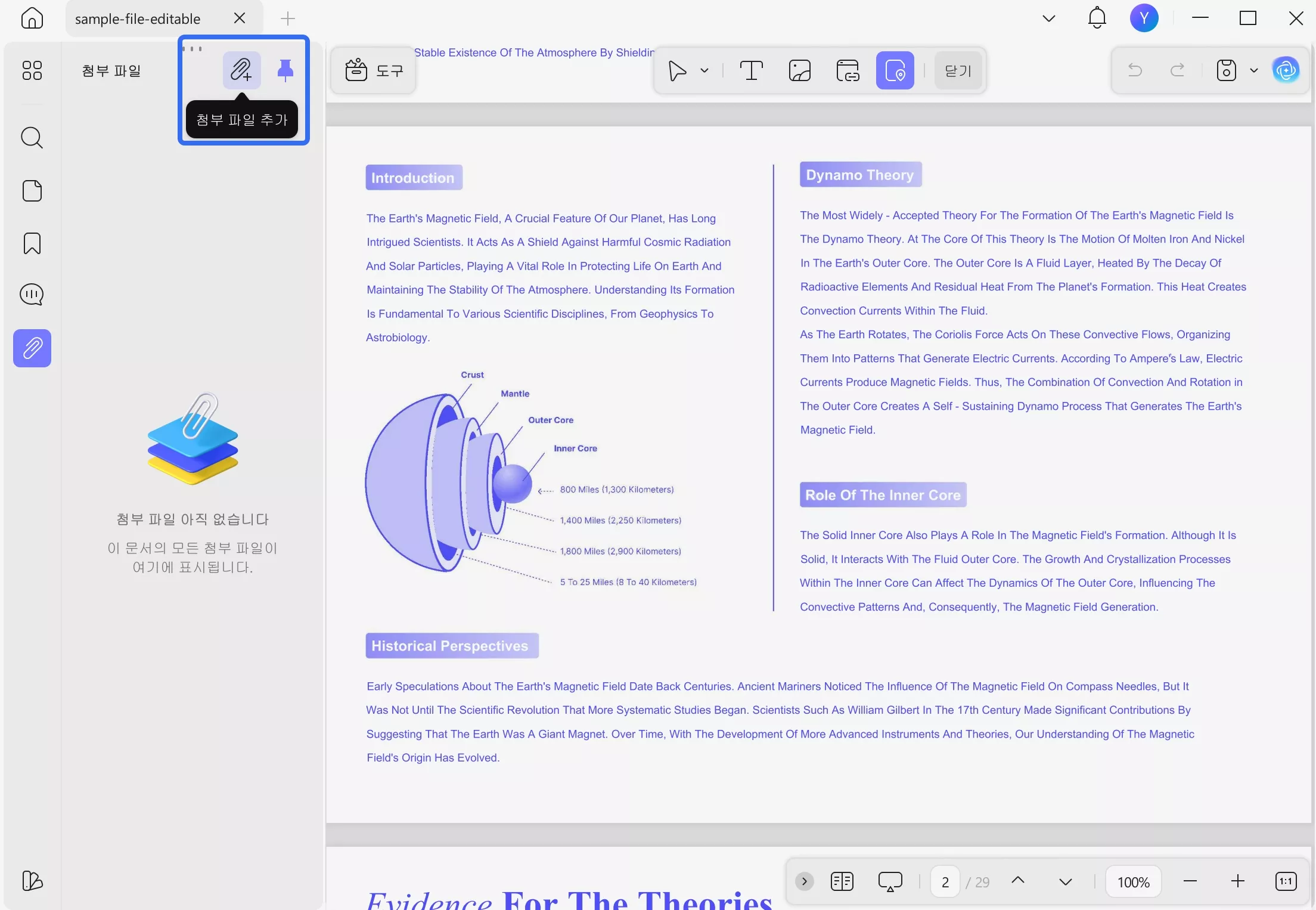This screenshot has width=1316, height=910.
Task: Click the three-dots handle on attachment panel
Action: (x=193, y=49)
